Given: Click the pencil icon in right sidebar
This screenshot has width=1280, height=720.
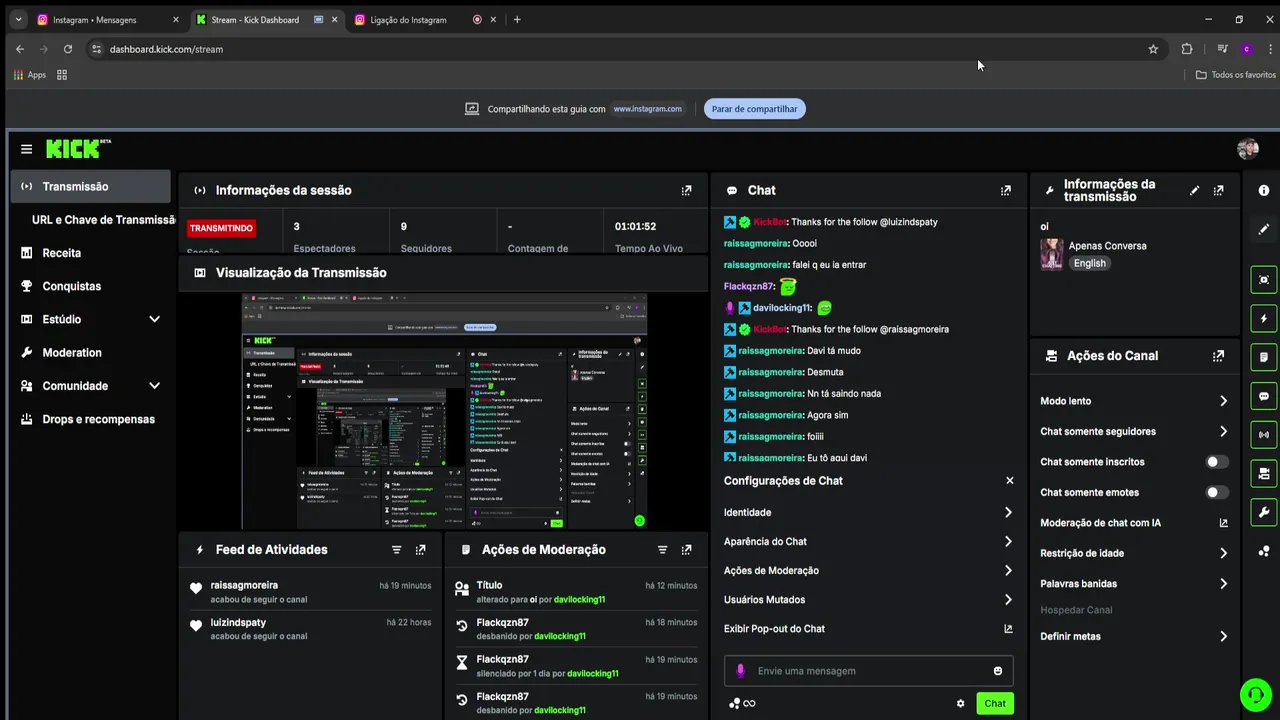Looking at the screenshot, I should point(1264,229).
